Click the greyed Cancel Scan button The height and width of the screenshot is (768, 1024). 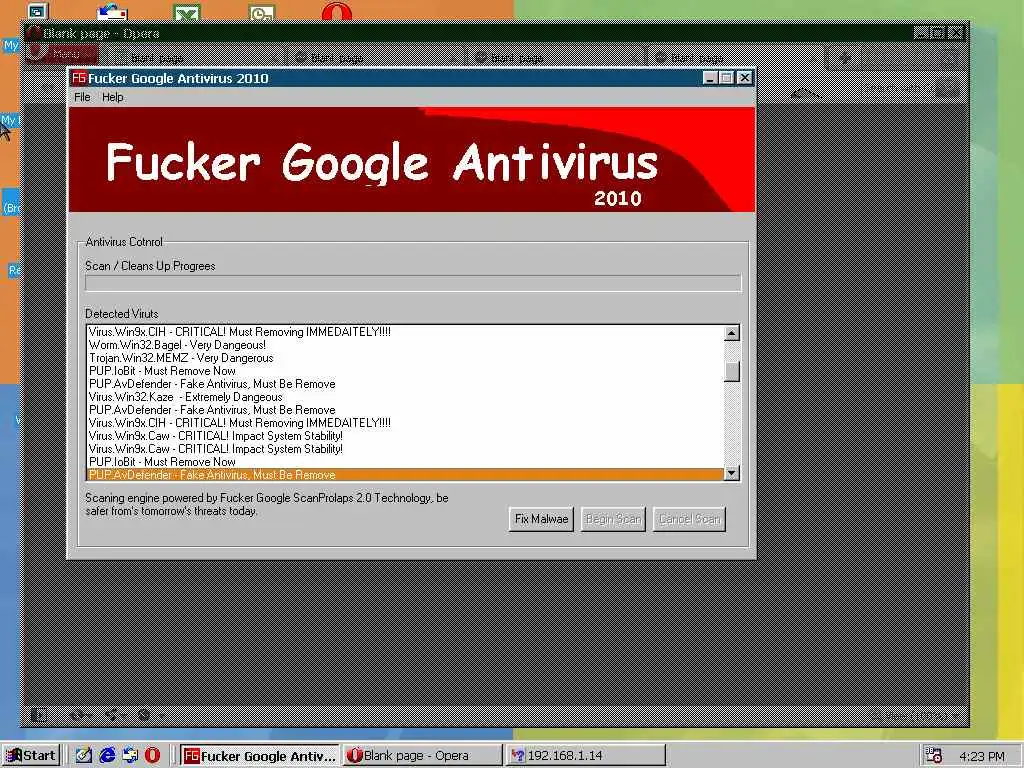point(689,519)
